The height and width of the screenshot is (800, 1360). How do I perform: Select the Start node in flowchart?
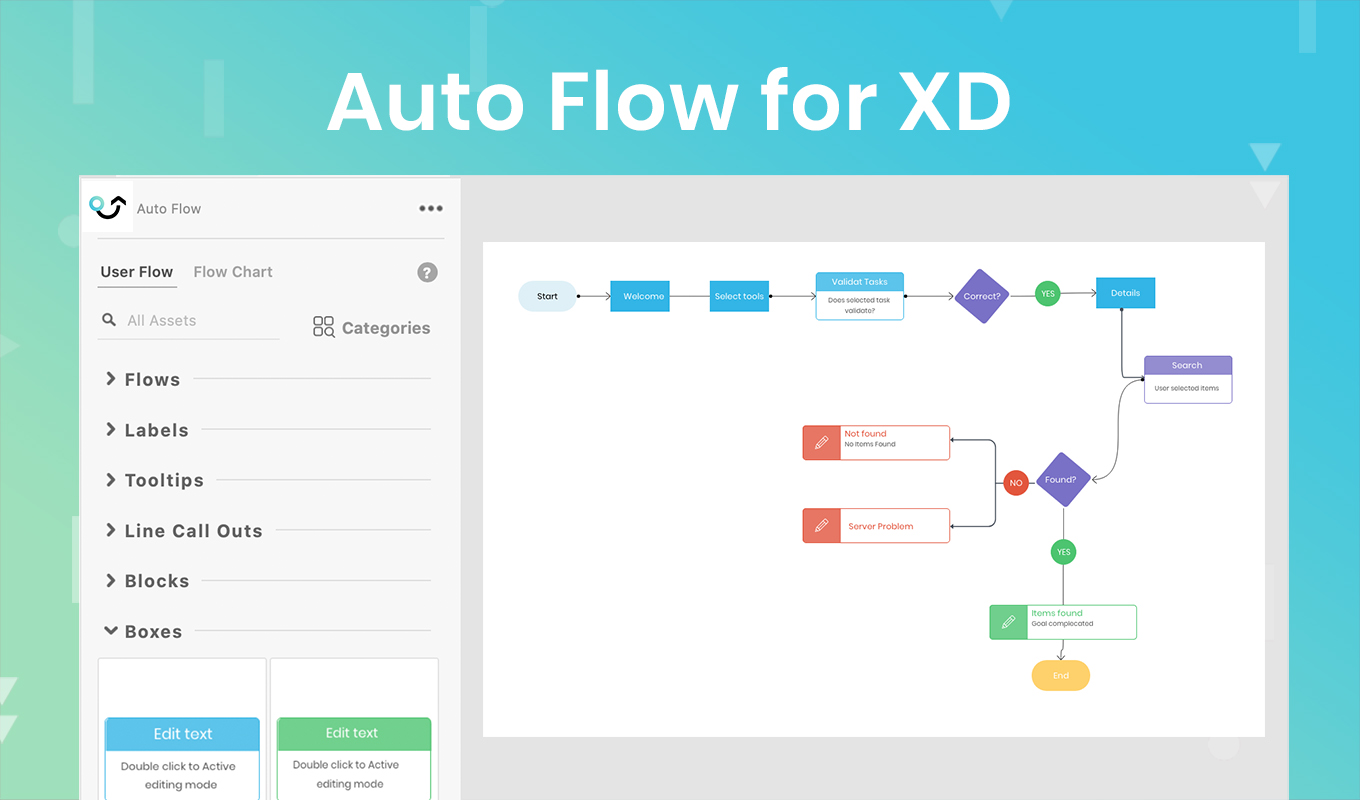[547, 296]
